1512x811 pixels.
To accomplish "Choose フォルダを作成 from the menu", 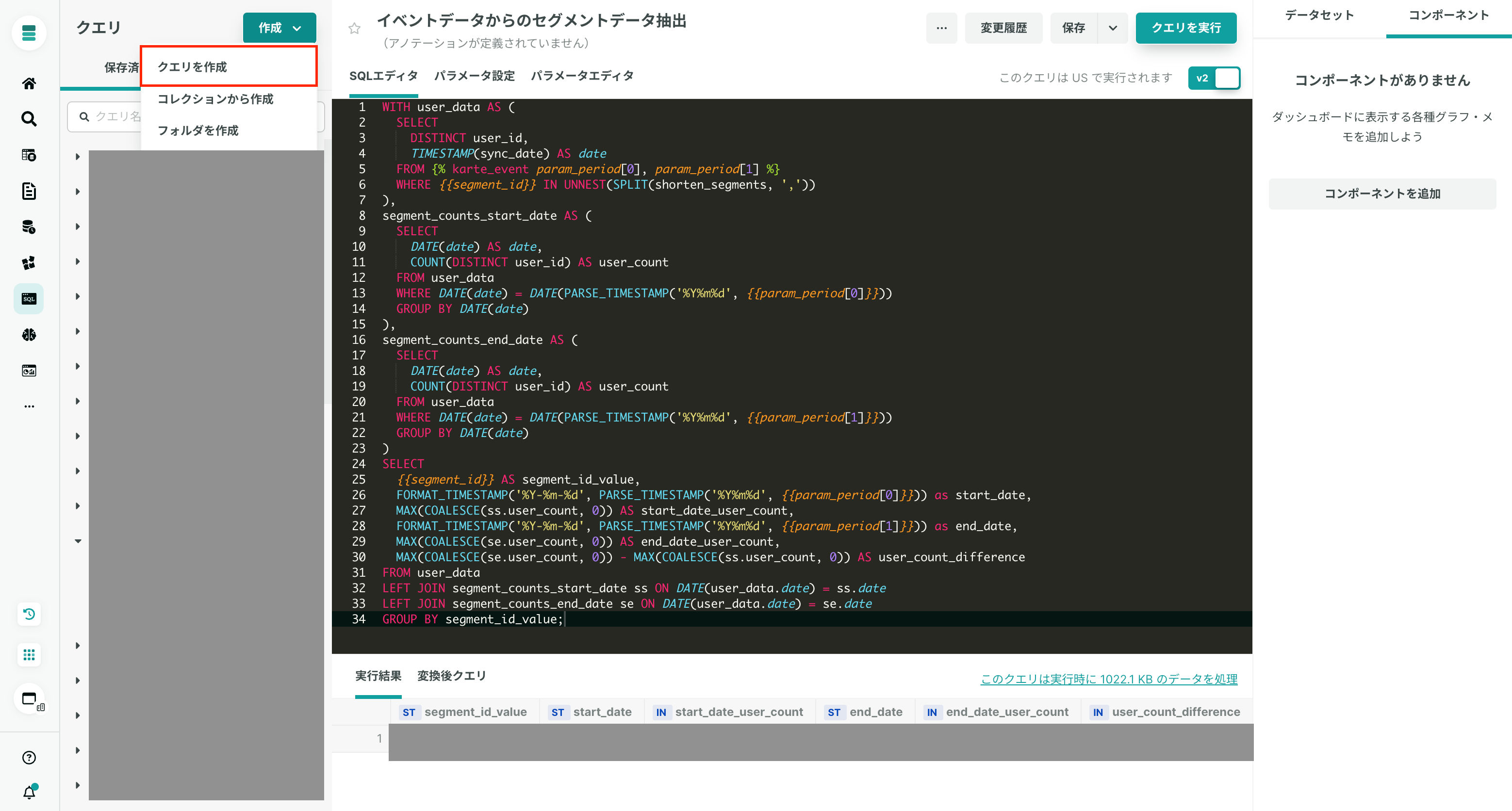I will [229, 130].
